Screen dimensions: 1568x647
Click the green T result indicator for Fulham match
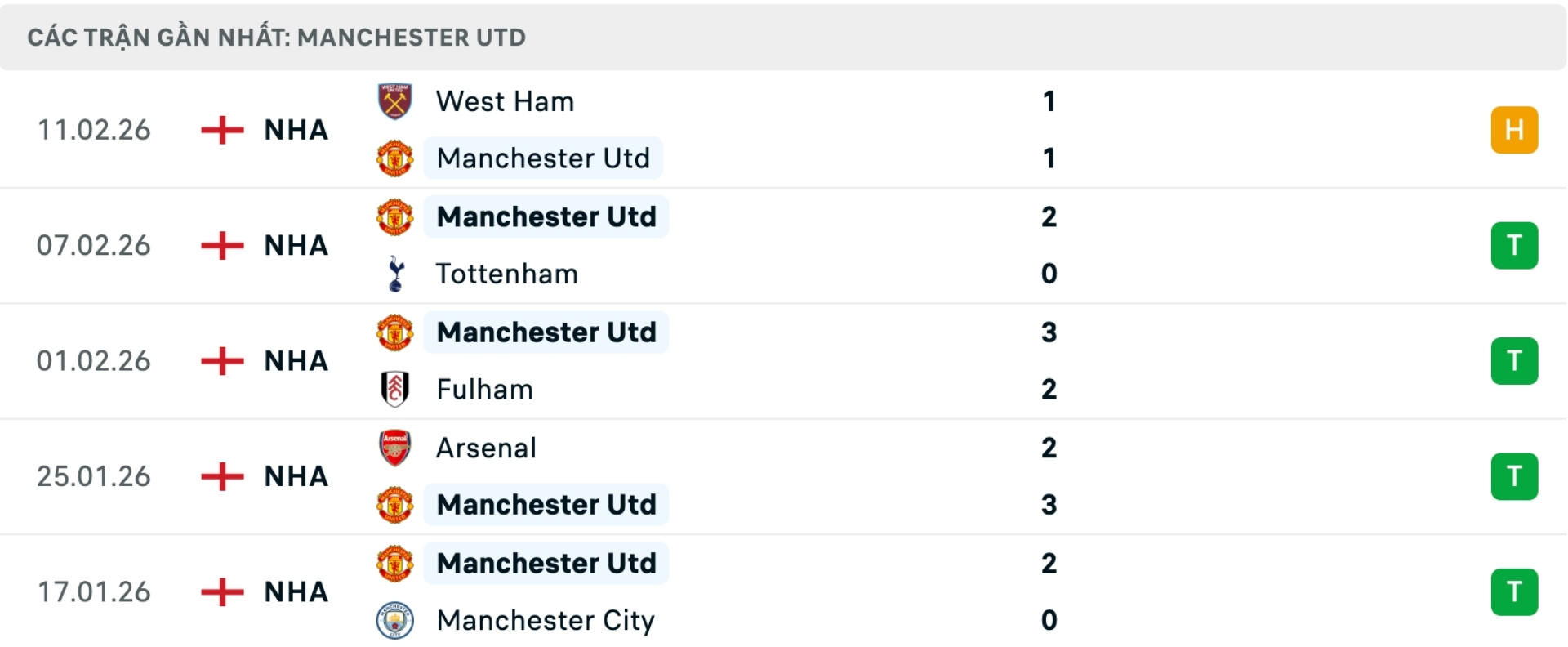1515,360
